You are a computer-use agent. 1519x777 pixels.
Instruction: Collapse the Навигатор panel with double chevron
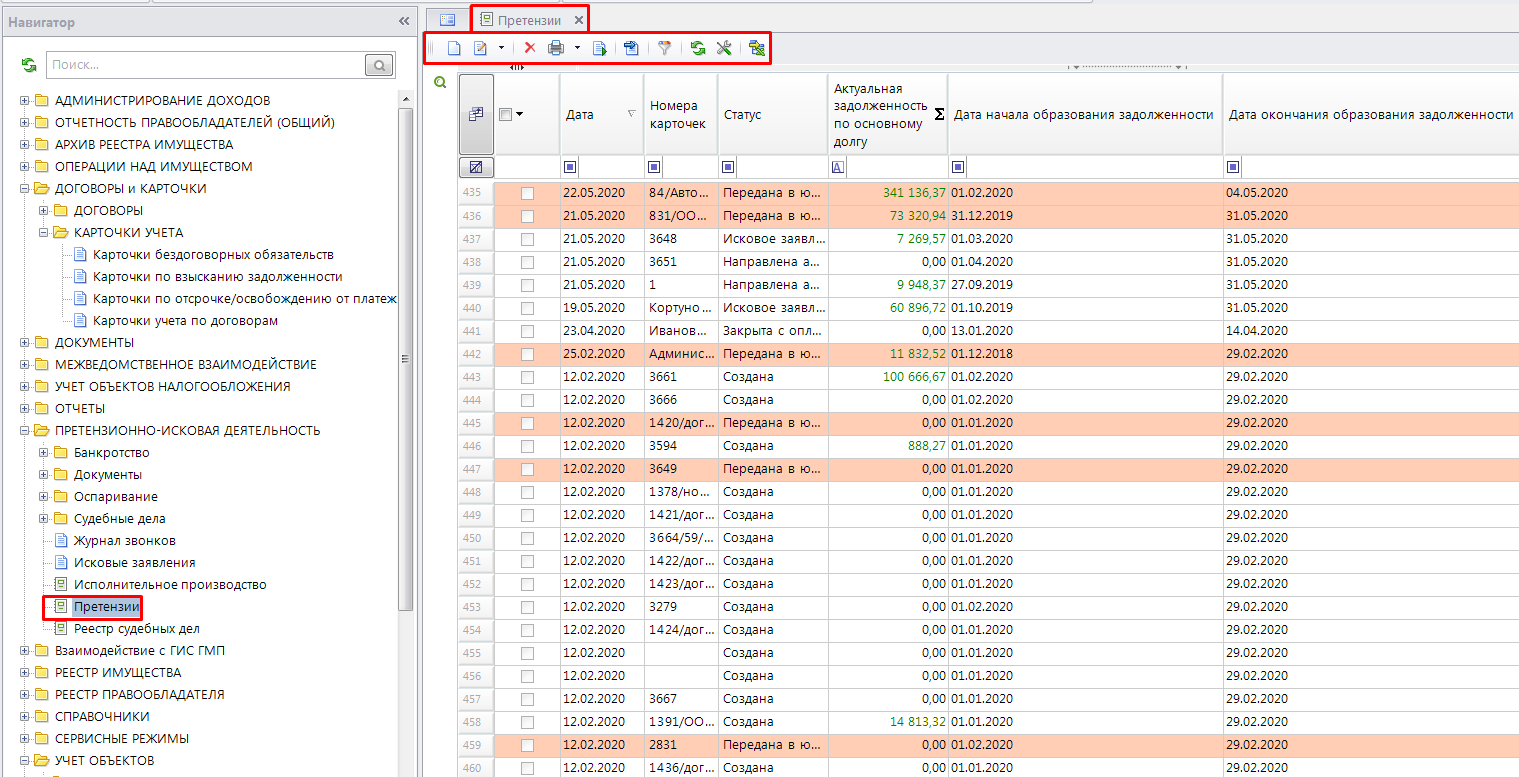click(x=404, y=21)
